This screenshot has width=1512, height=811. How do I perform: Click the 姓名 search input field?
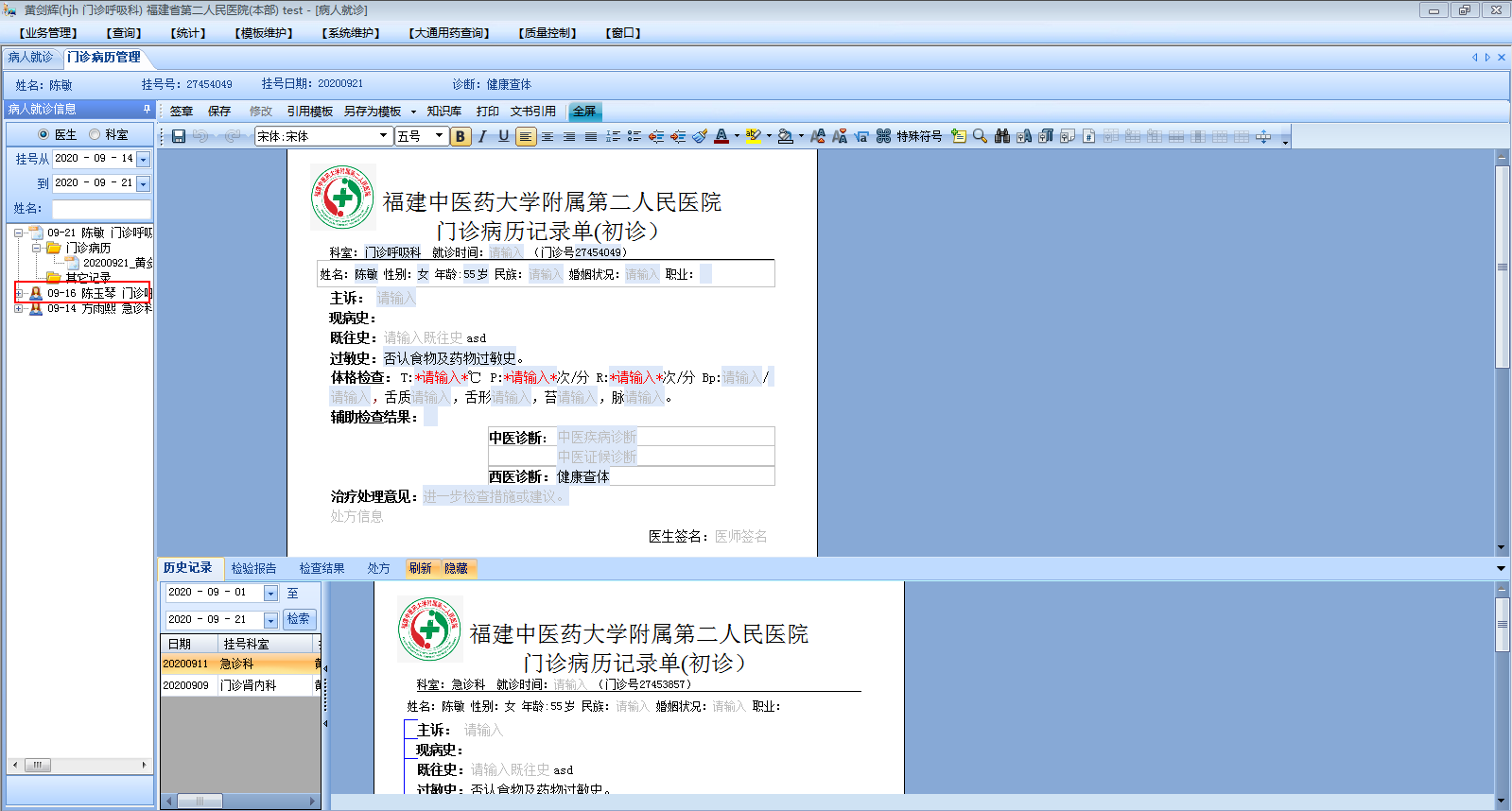click(101, 209)
